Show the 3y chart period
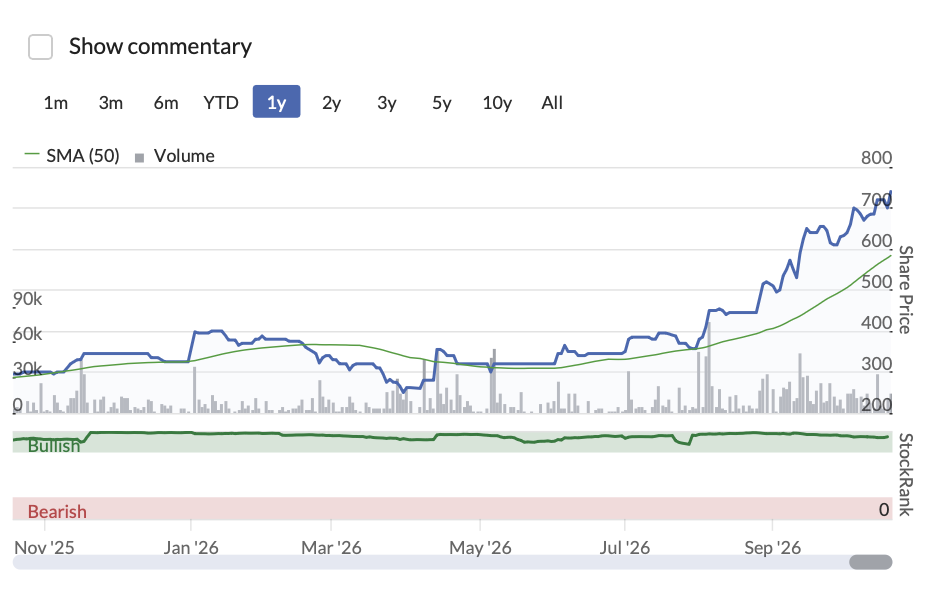 (387, 102)
